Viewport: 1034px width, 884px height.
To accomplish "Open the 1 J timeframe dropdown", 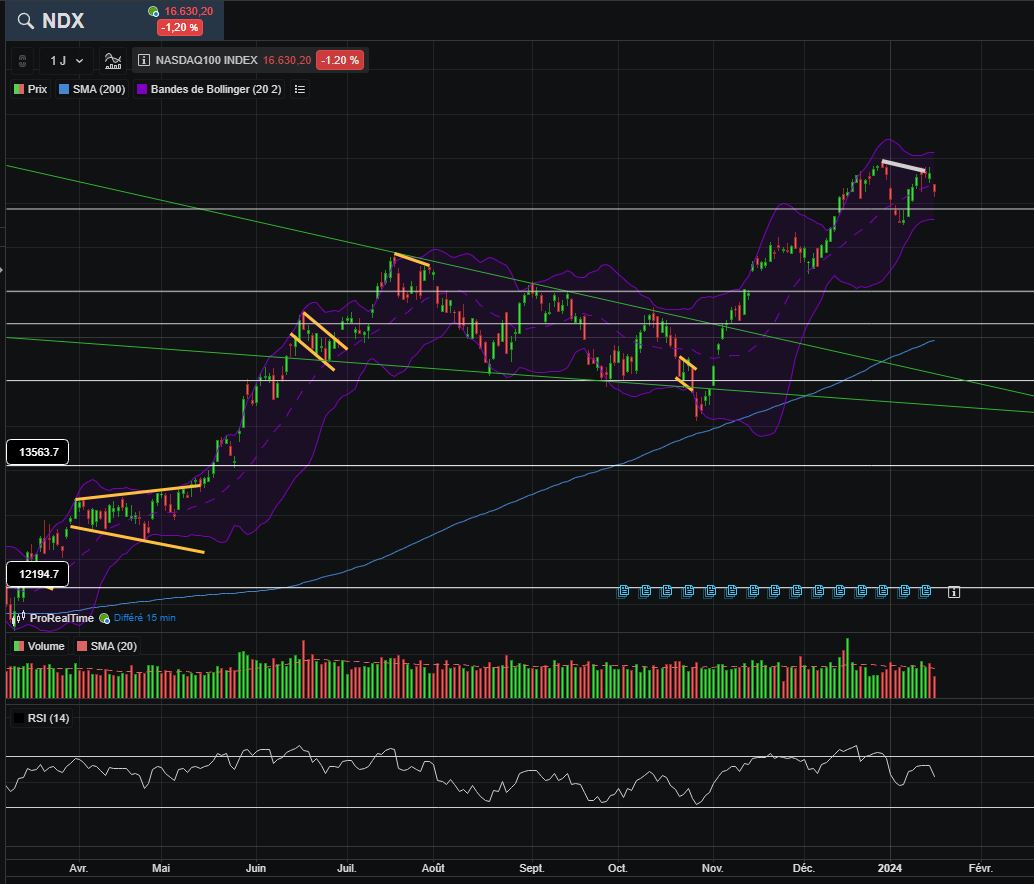I will click(x=66, y=61).
